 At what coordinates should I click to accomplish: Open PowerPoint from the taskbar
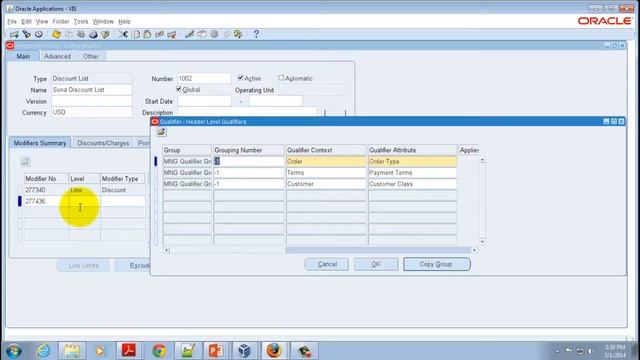point(216,351)
